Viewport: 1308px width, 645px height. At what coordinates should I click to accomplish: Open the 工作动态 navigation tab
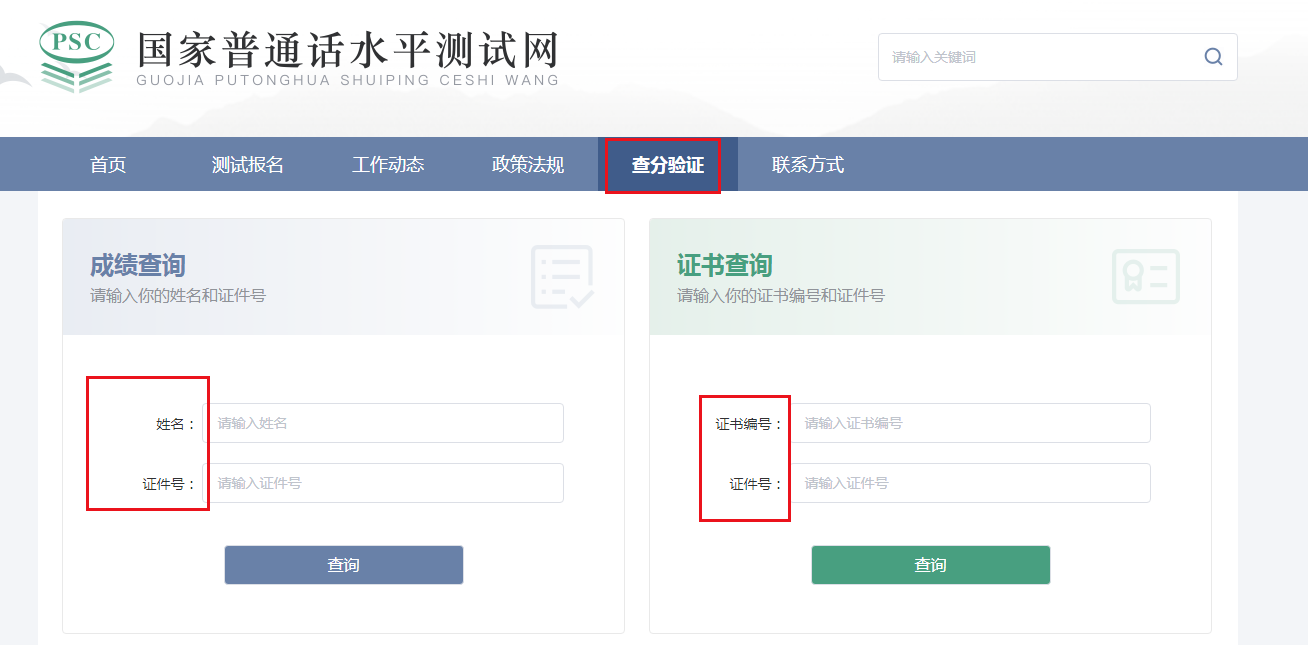pyautogui.click(x=388, y=164)
